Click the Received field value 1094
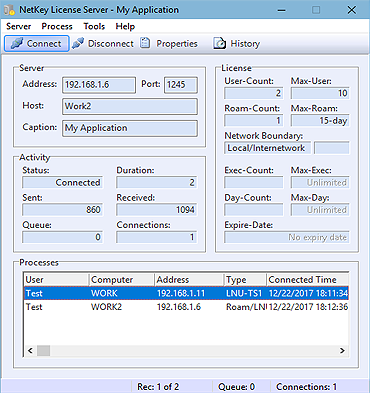The image size is (370, 393). [x=156, y=210]
